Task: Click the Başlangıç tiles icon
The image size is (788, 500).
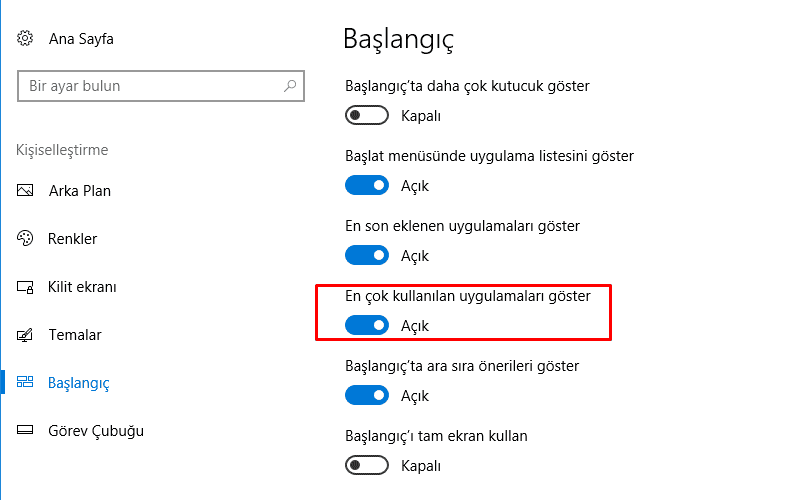Action: (x=26, y=383)
